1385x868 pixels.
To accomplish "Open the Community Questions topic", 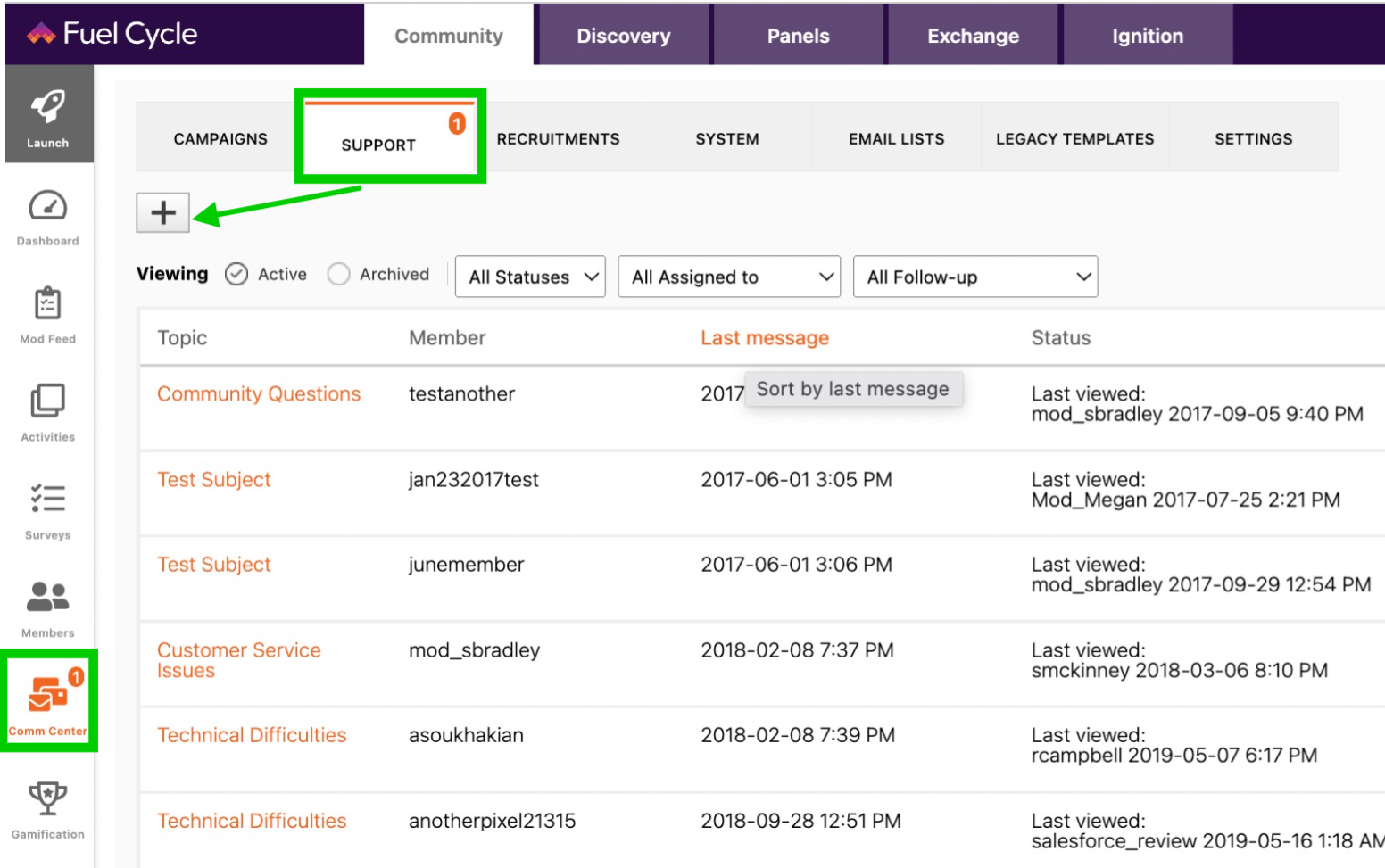I will 259,393.
